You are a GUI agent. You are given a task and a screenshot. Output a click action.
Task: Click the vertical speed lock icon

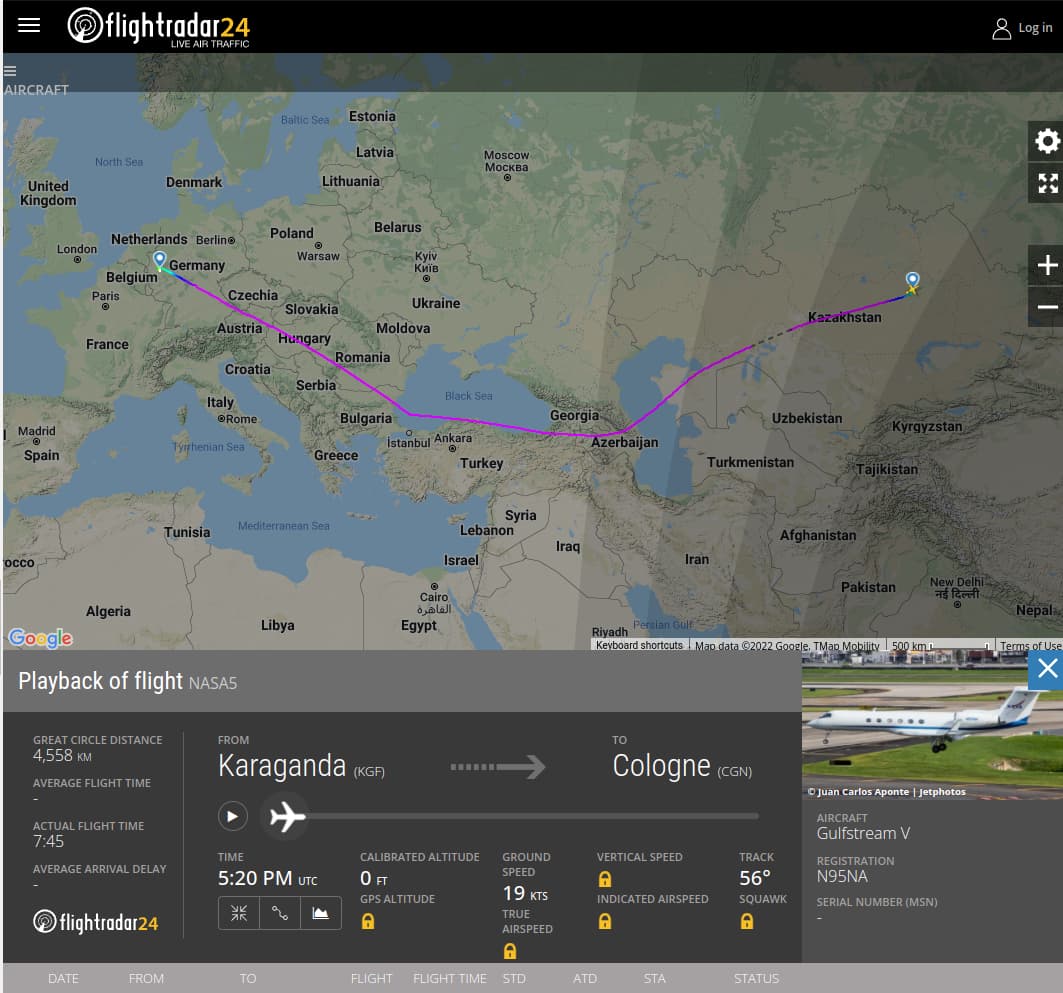pyautogui.click(x=604, y=879)
